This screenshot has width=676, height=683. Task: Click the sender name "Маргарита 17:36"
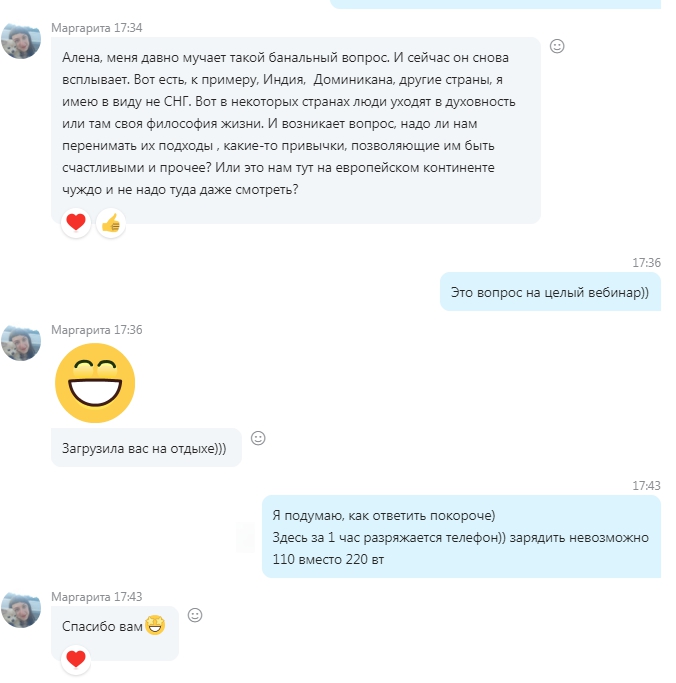97,330
